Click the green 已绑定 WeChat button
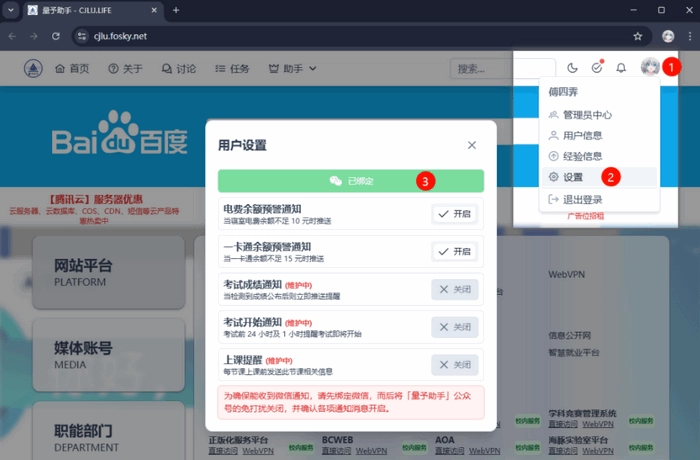This screenshot has height=460, width=700. [351, 181]
